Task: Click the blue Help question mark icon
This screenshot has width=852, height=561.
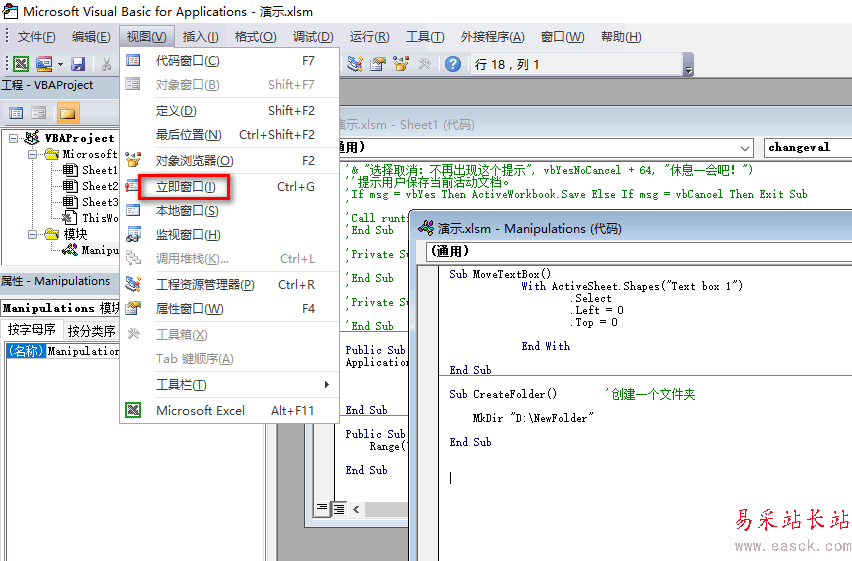Action: tap(453, 64)
